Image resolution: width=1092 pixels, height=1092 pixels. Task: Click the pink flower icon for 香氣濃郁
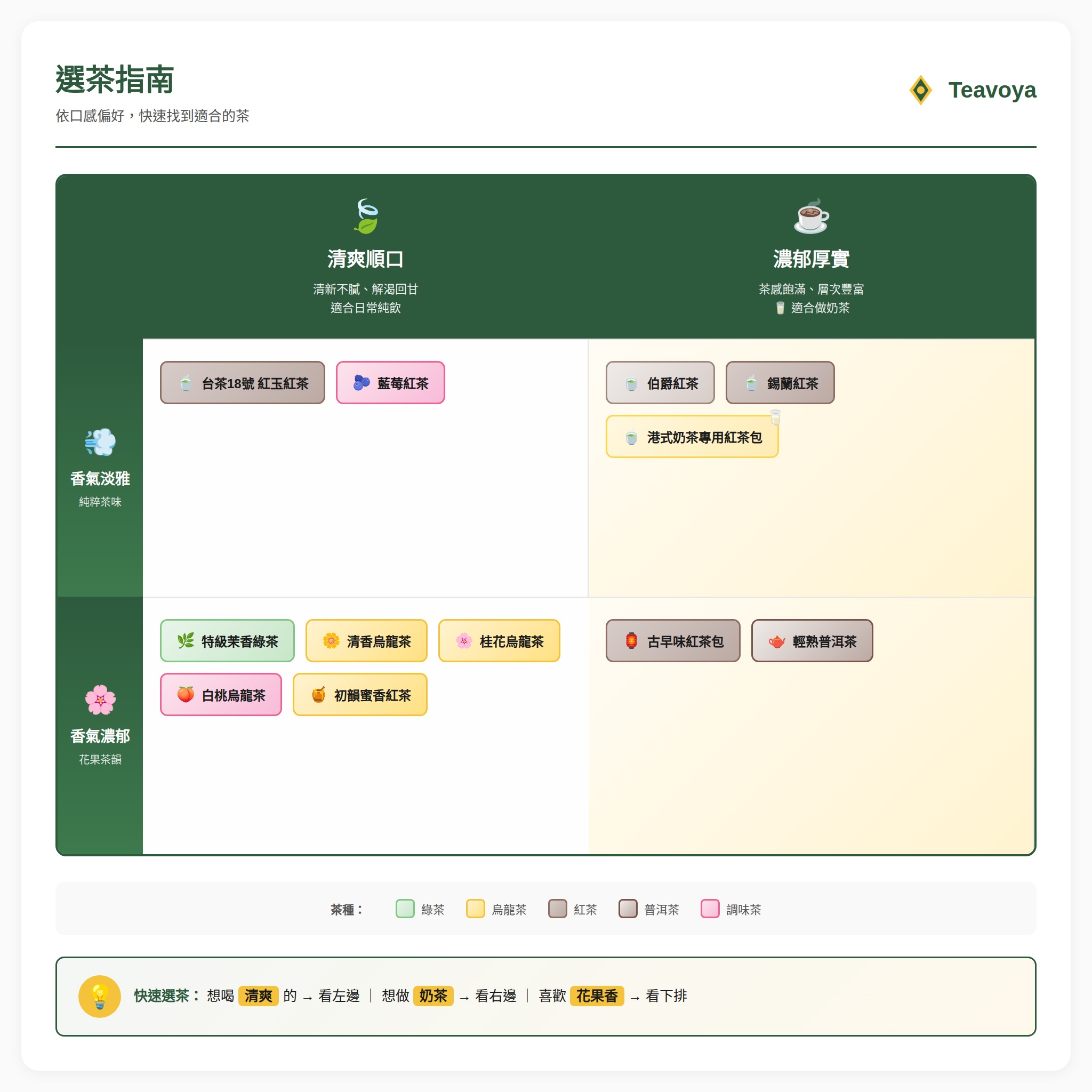tap(100, 700)
